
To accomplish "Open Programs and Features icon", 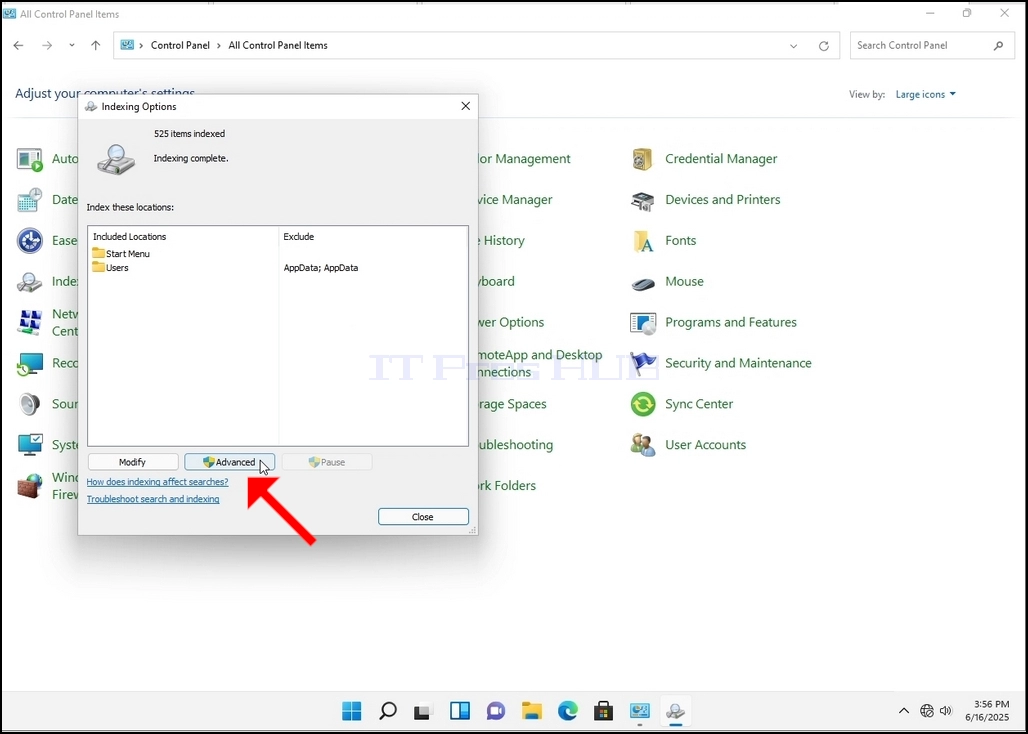I will (642, 323).
